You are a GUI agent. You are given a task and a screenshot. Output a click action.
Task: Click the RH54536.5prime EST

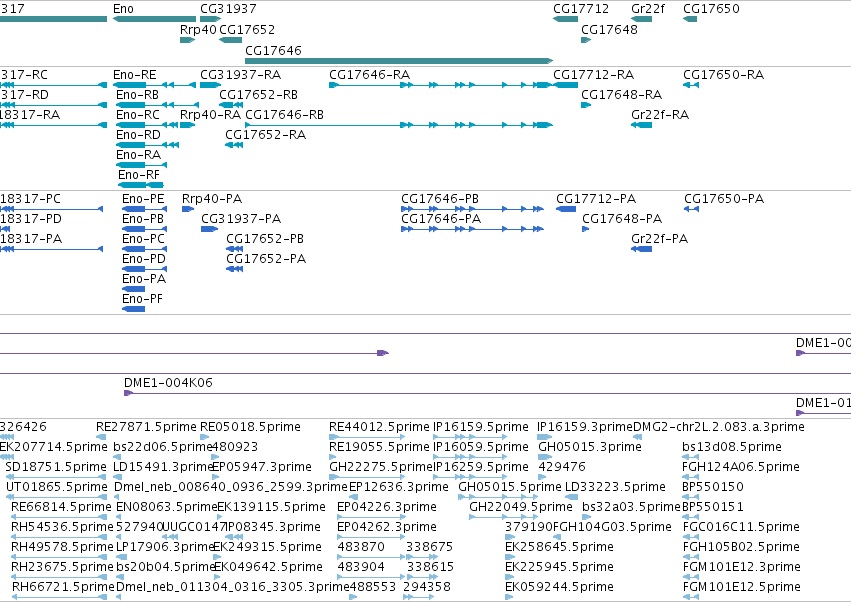point(59,537)
